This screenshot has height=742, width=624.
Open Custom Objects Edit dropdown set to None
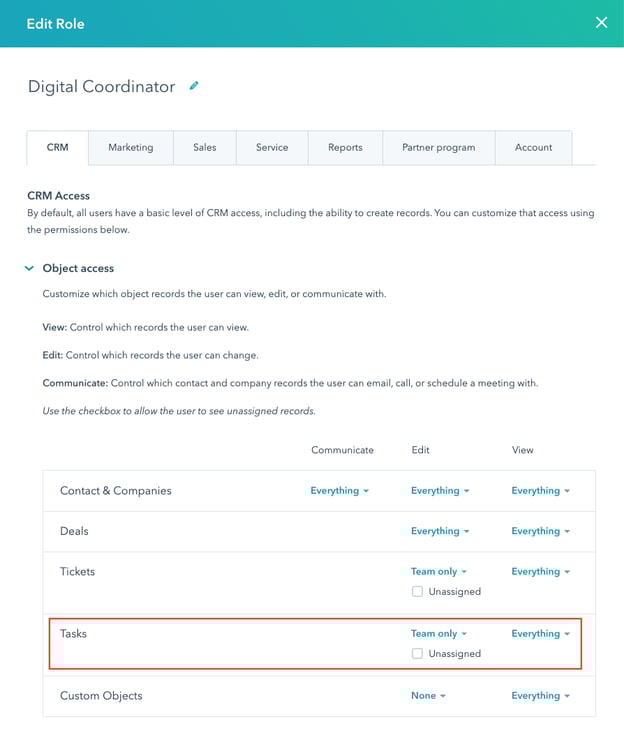tap(428, 695)
